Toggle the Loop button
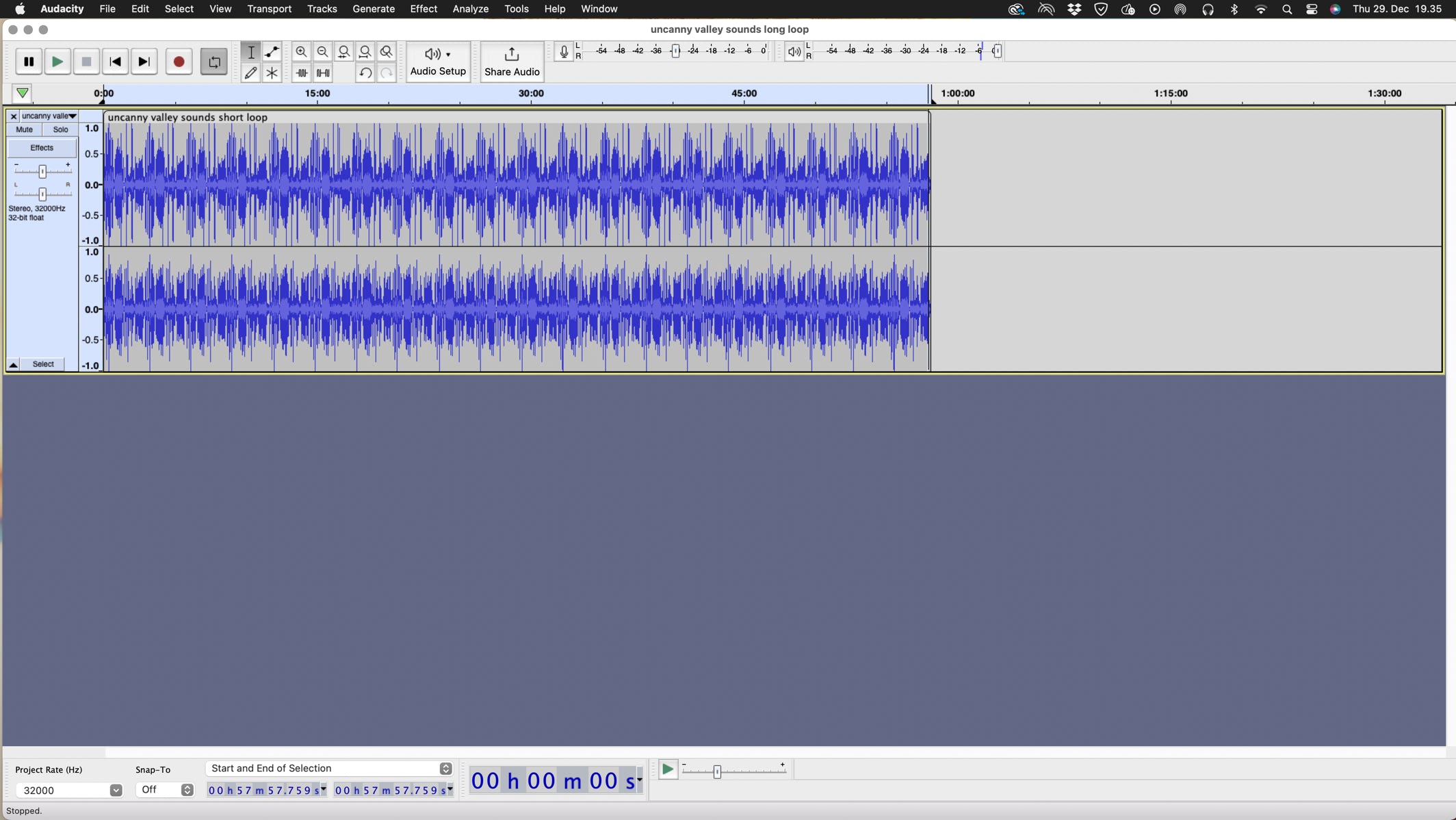The image size is (1456, 820). click(x=214, y=62)
